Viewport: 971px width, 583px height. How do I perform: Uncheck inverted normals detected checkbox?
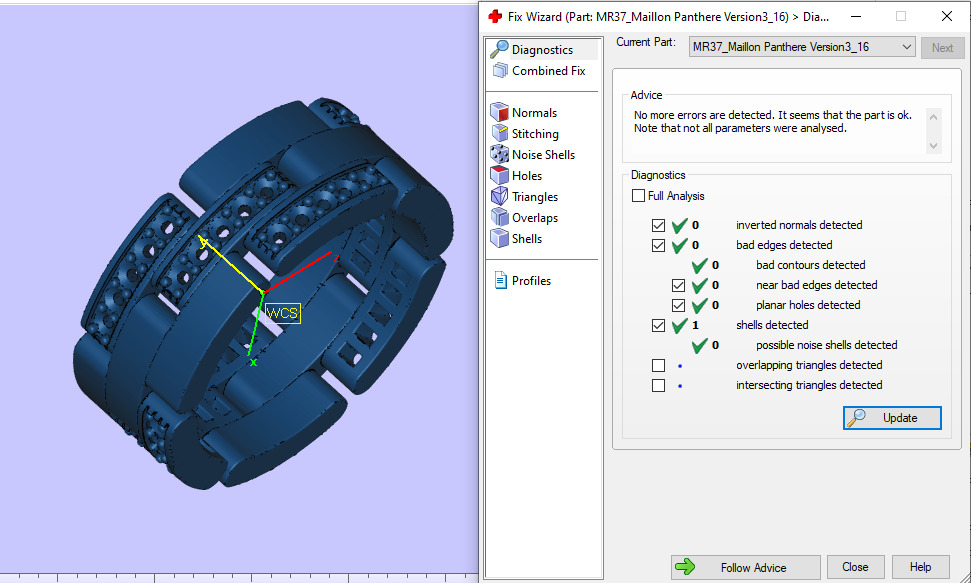pos(658,225)
